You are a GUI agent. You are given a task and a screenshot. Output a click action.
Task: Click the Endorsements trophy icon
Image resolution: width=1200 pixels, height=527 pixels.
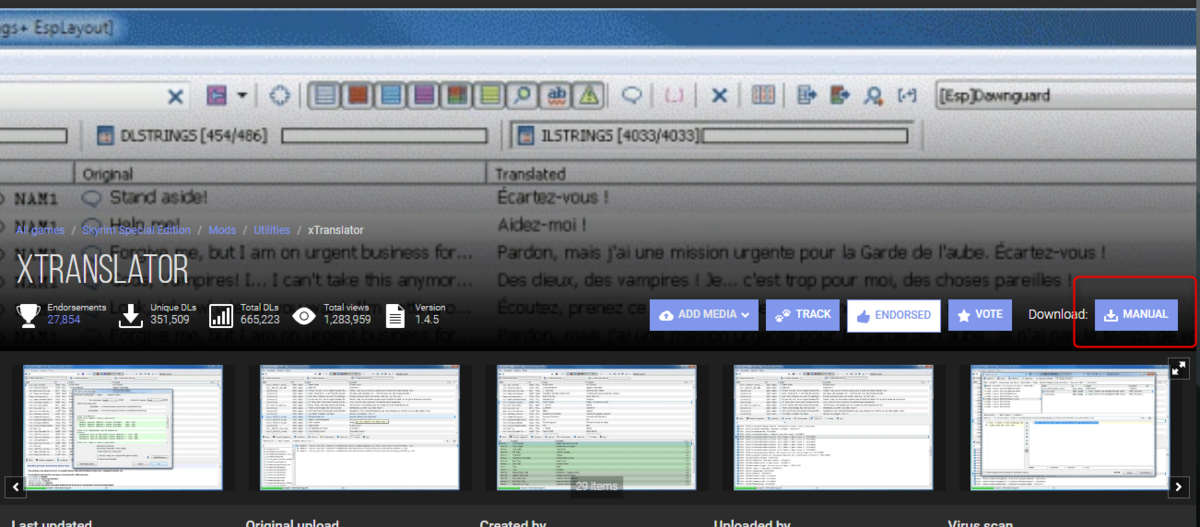28,315
